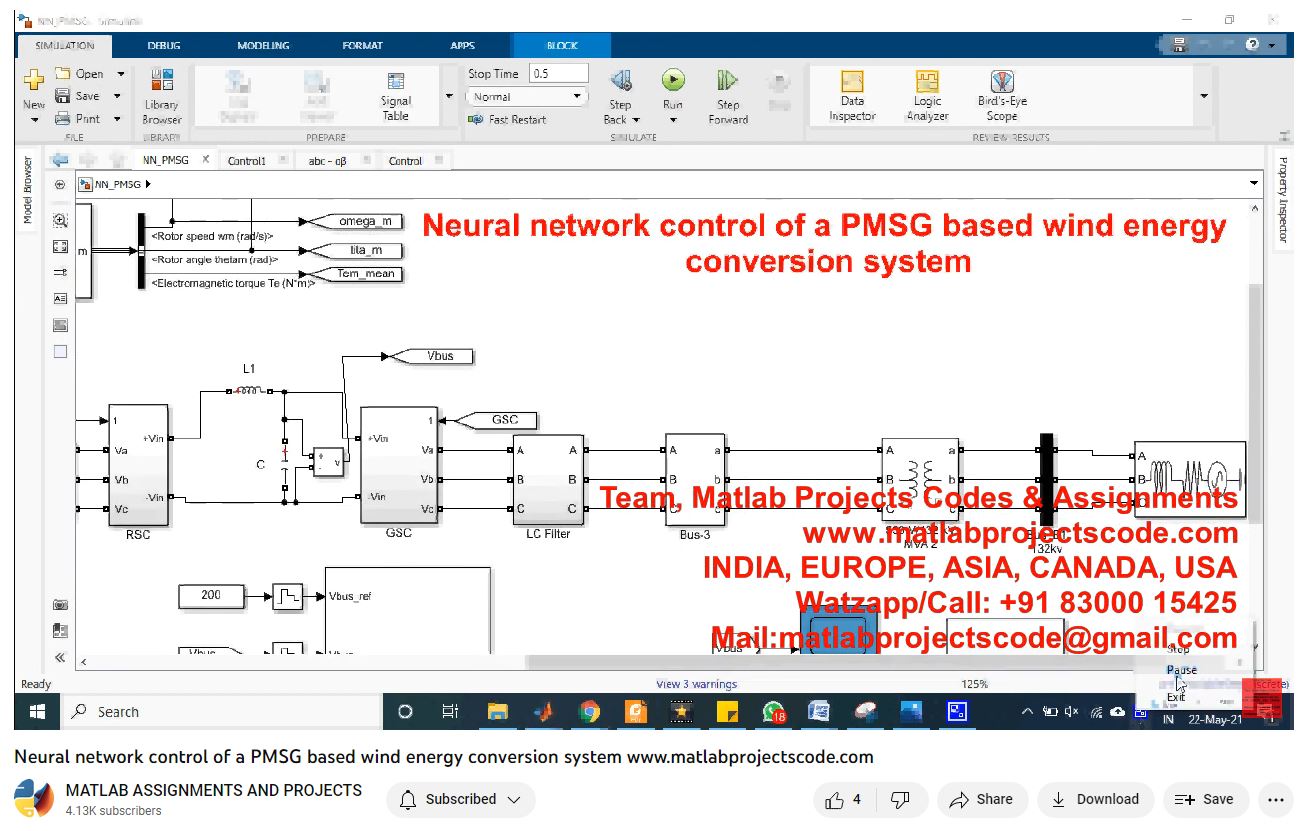Expand the Review Results gallery arrow

(1203, 96)
